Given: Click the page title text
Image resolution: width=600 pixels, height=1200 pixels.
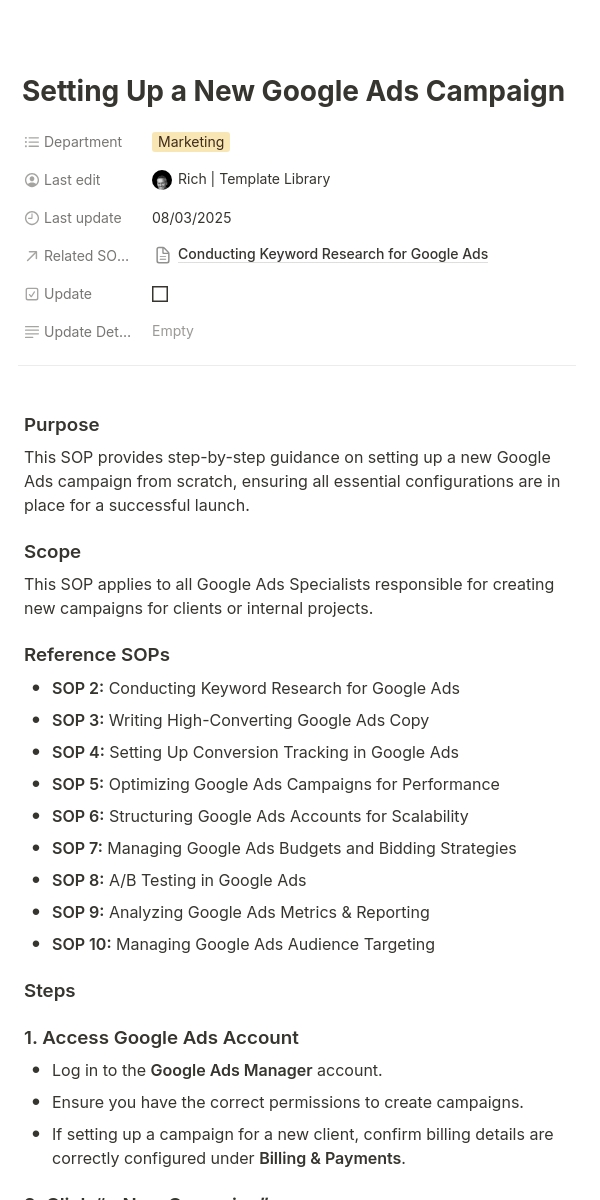Looking at the screenshot, I should [293, 91].
